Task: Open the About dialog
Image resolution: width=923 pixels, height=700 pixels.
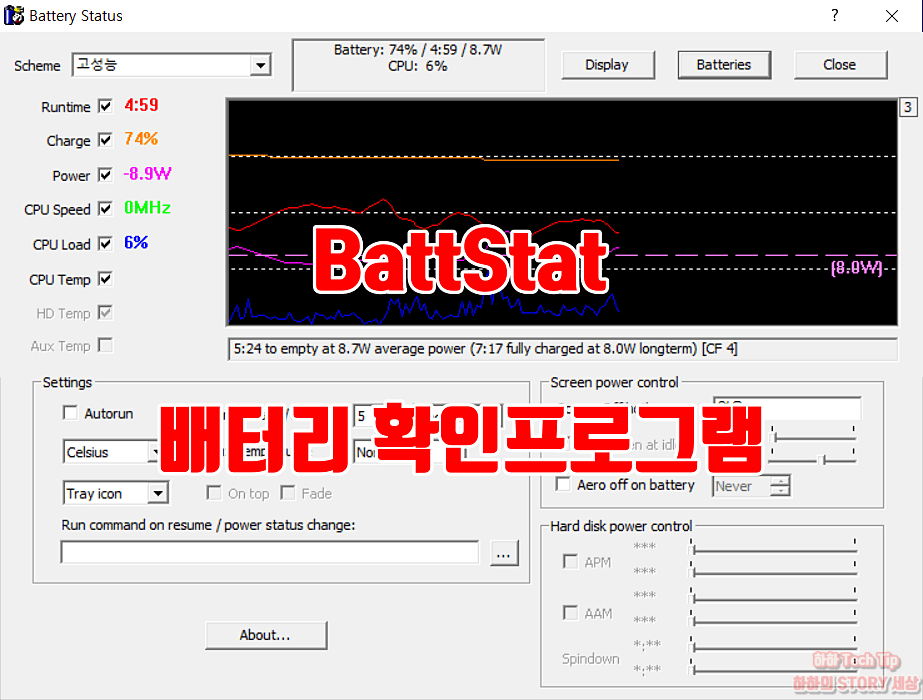Action: pyautogui.click(x=265, y=635)
